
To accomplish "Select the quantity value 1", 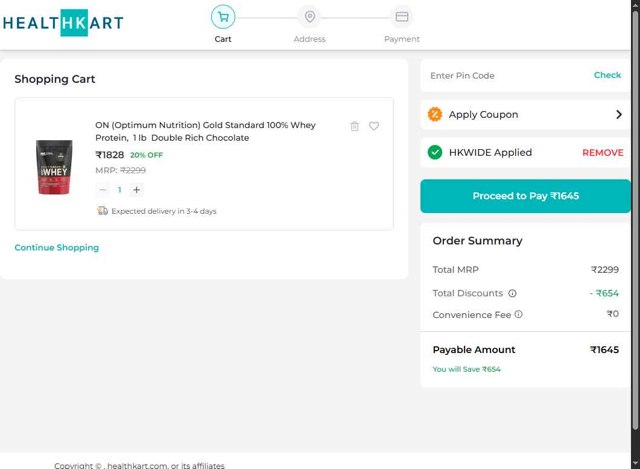I will click(x=120, y=190).
